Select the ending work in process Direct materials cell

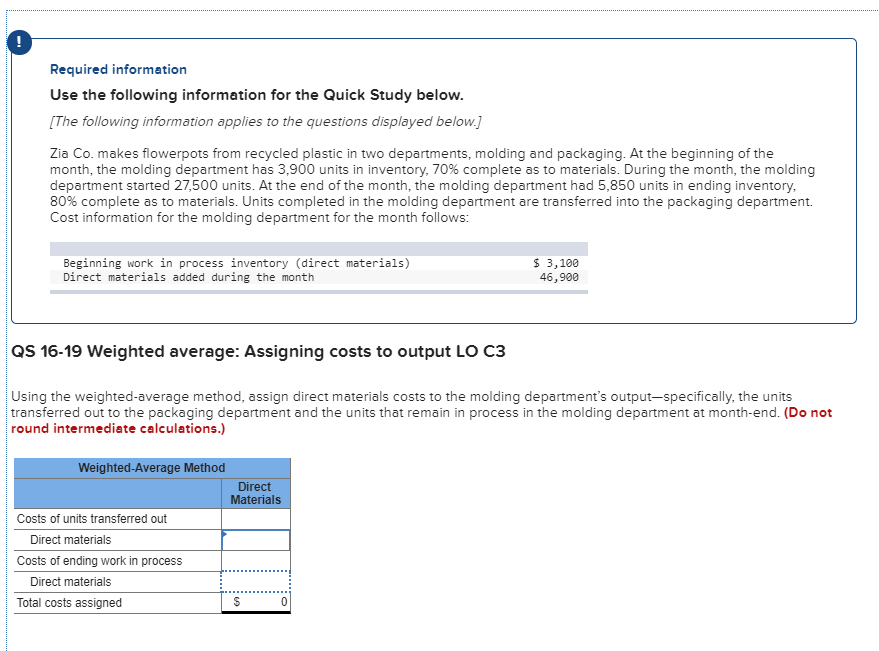(x=256, y=582)
